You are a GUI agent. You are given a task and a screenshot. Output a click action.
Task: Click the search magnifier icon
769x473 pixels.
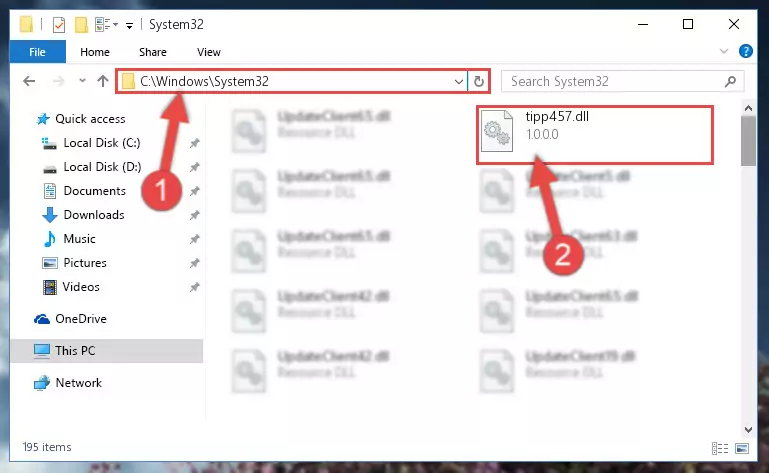pyautogui.click(x=730, y=81)
